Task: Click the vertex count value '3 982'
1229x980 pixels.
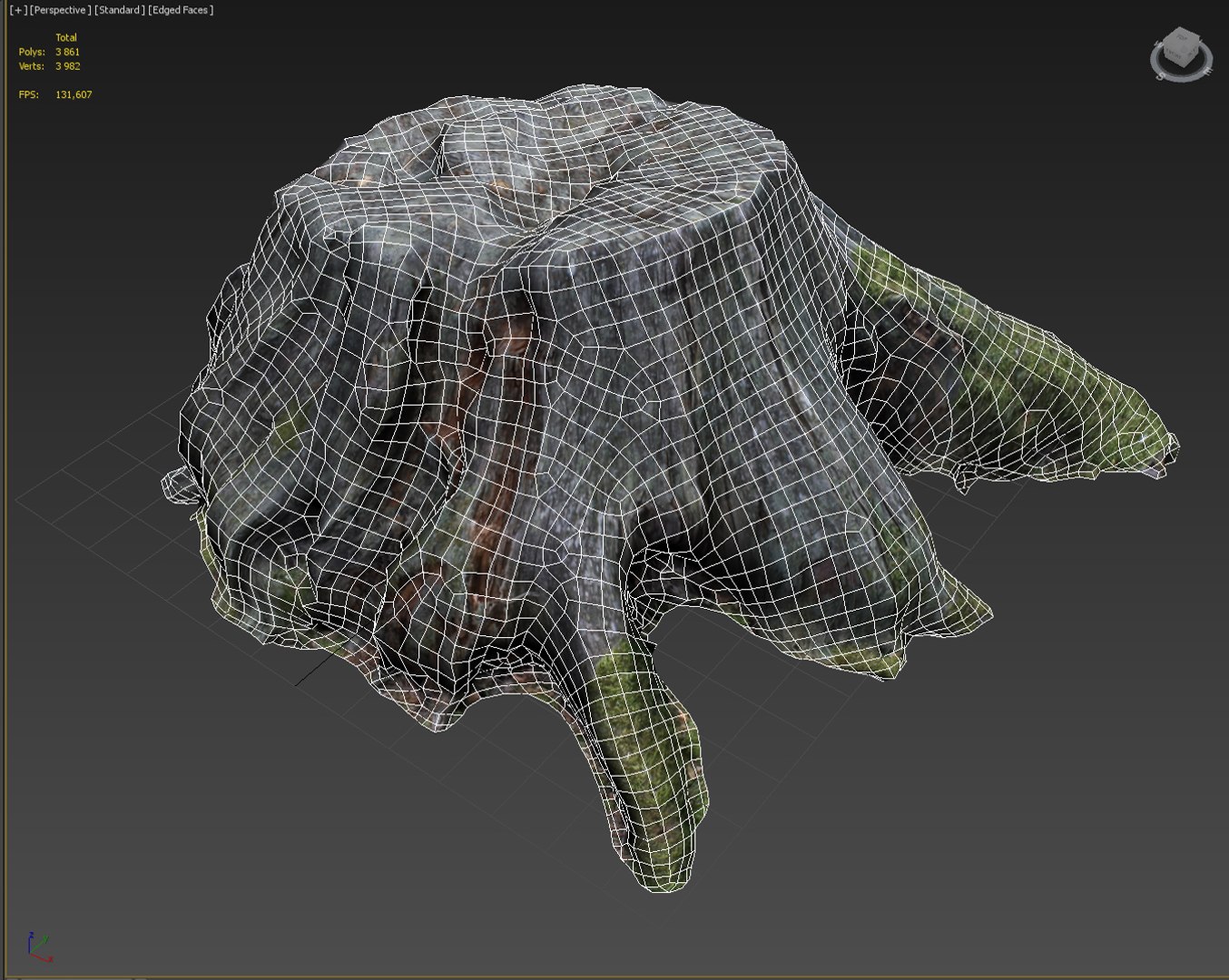Action: pos(68,66)
